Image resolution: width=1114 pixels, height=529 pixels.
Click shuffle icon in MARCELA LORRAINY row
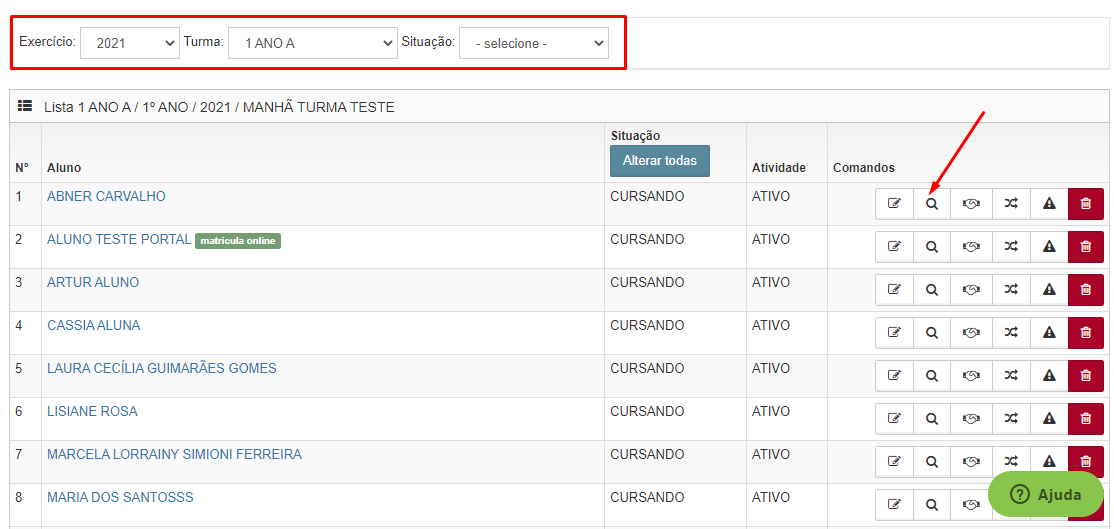coord(1010,462)
